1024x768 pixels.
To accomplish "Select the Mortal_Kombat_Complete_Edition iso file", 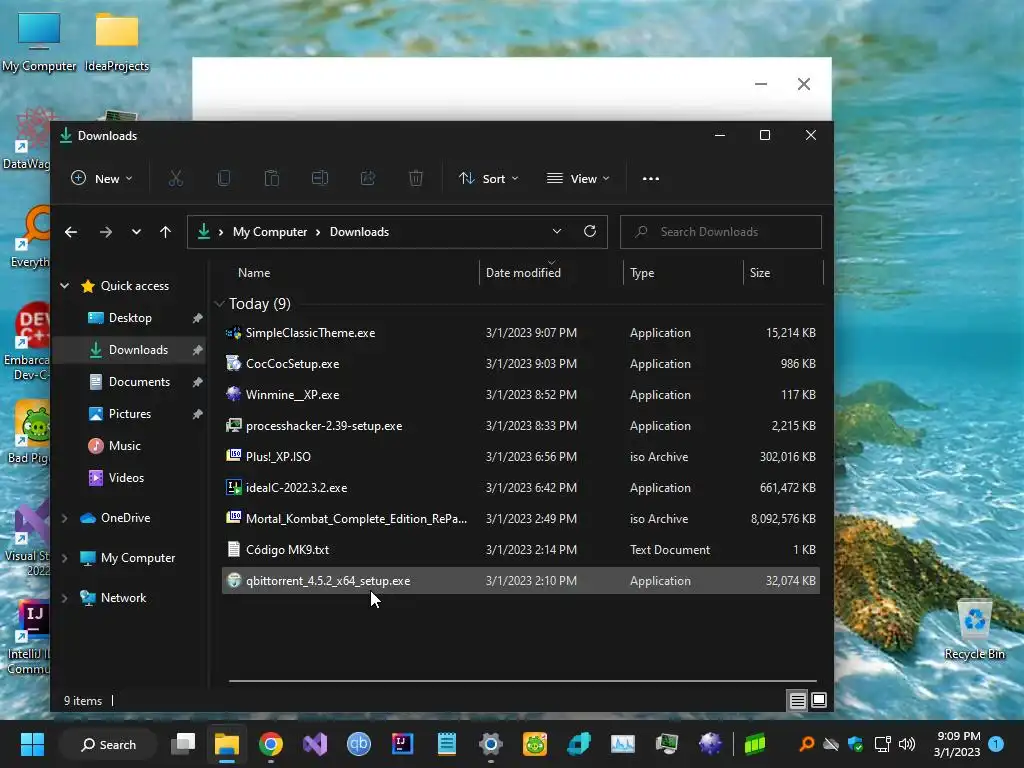I will [520, 519].
